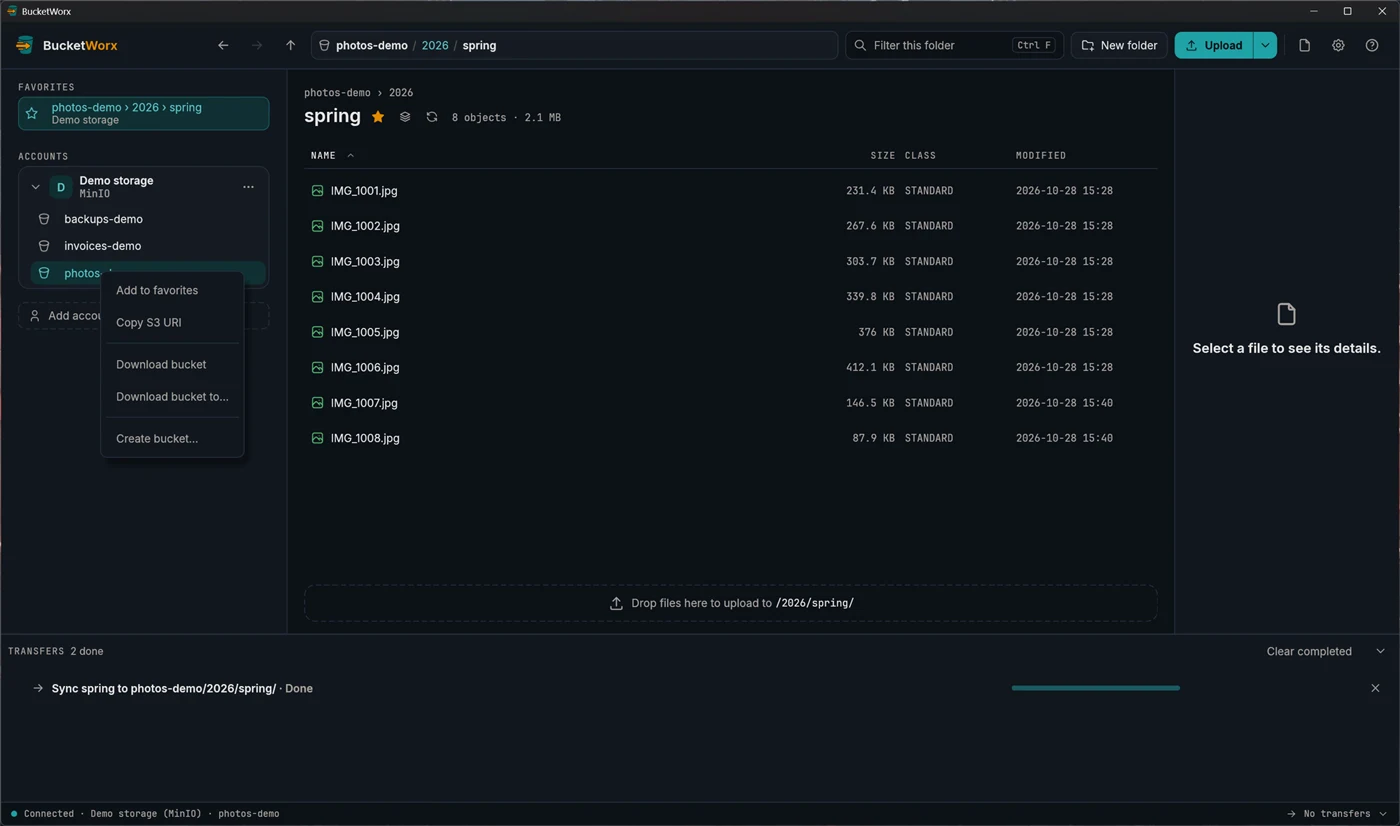Navigate up one folder level
This screenshot has height=826, width=1400.
pyautogui.click(x=290, y=45)
